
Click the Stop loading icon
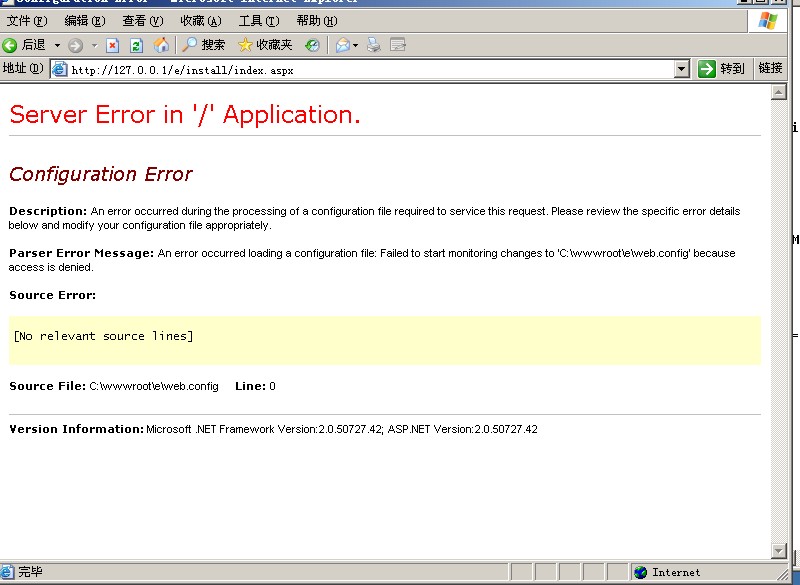(x=112, y=45)
